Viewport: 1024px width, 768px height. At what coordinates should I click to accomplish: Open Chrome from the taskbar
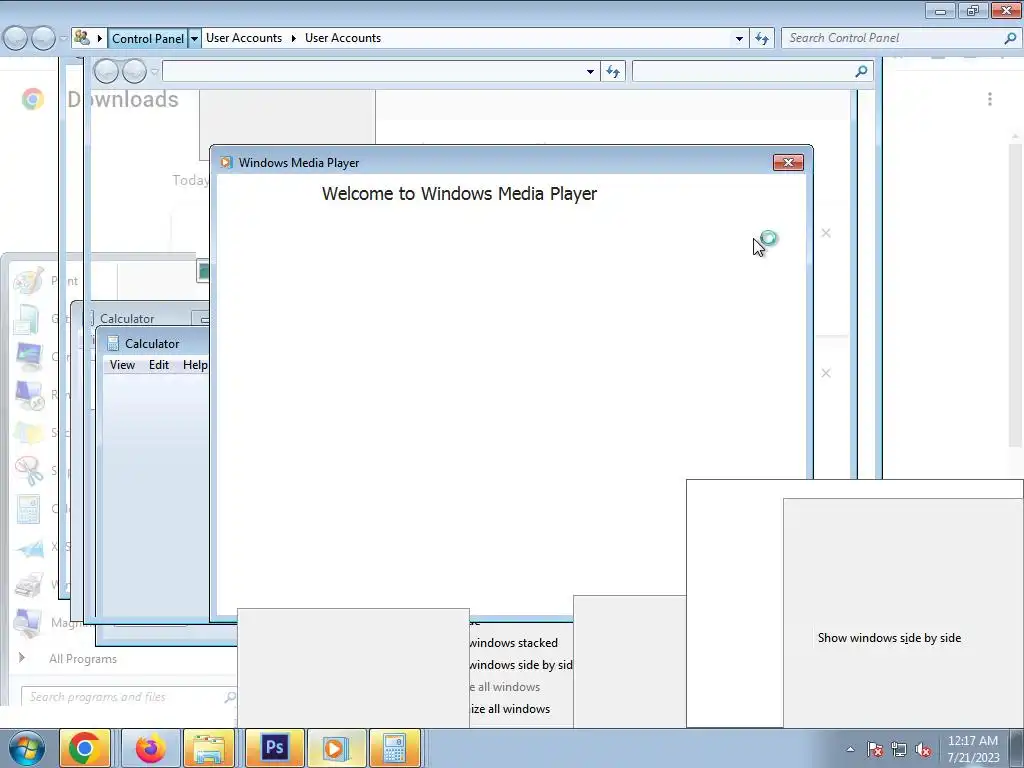tap(84, 748)
